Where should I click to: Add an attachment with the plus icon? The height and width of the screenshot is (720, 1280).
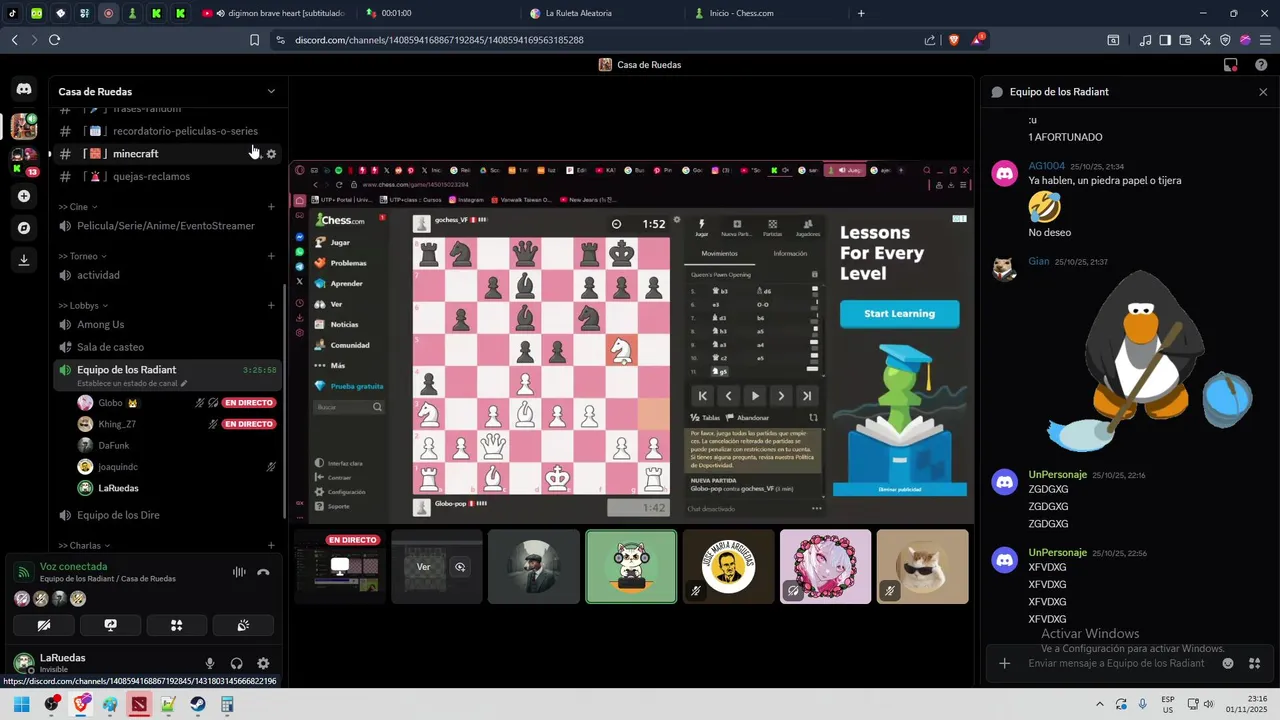[1005, 663]
